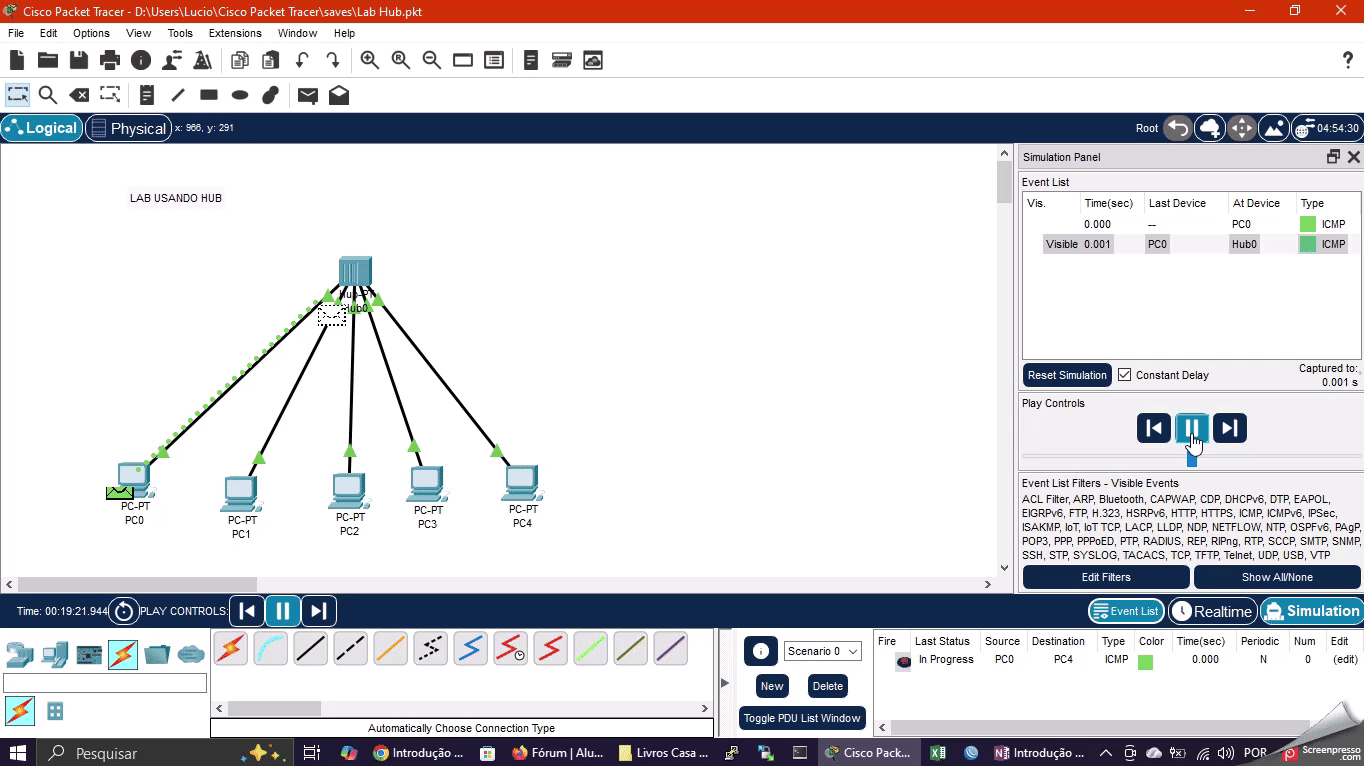Screen dimensions: 1364x766
Task: Click the ICMP color swatch for Hub0 event
Action: pyautogui.click(x=1307, y=244)
